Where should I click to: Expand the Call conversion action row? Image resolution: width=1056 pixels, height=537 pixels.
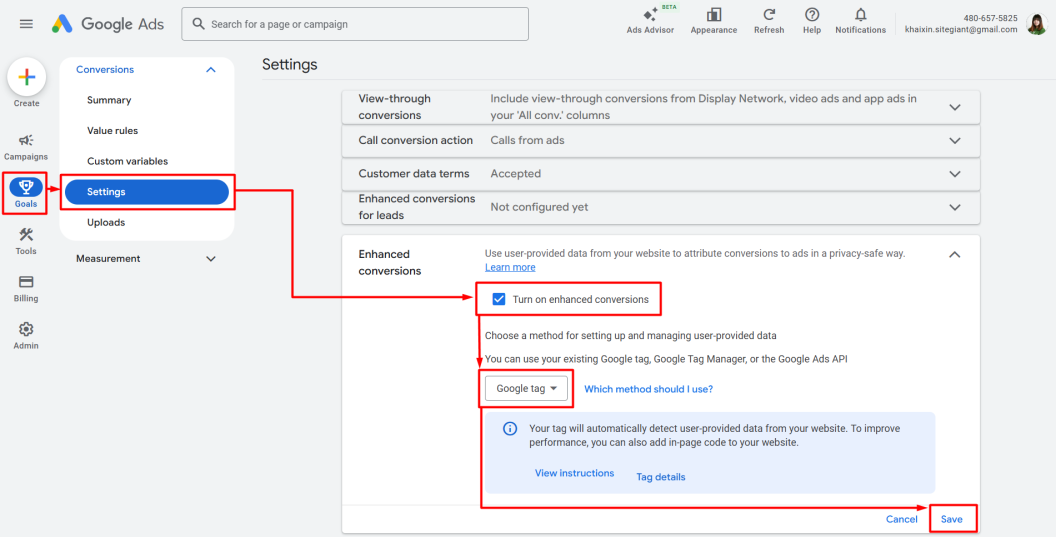coord(954,141)
